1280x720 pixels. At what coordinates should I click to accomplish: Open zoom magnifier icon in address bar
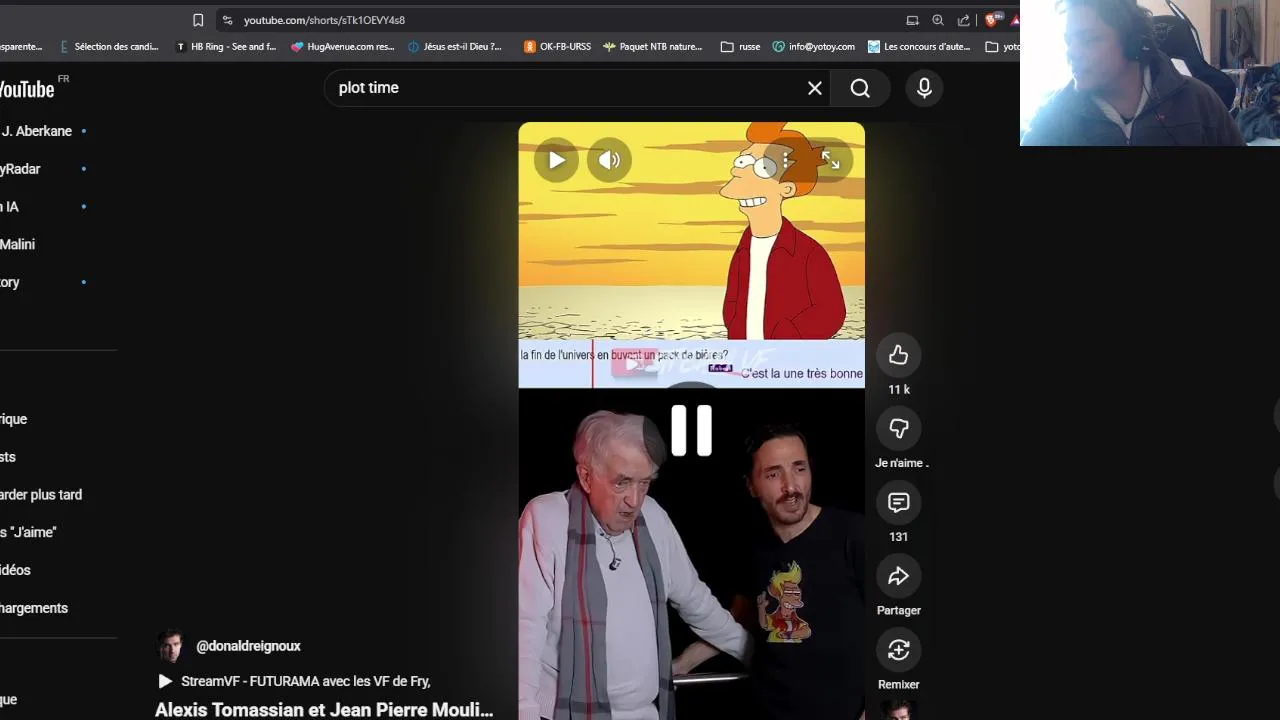[938, 20]
